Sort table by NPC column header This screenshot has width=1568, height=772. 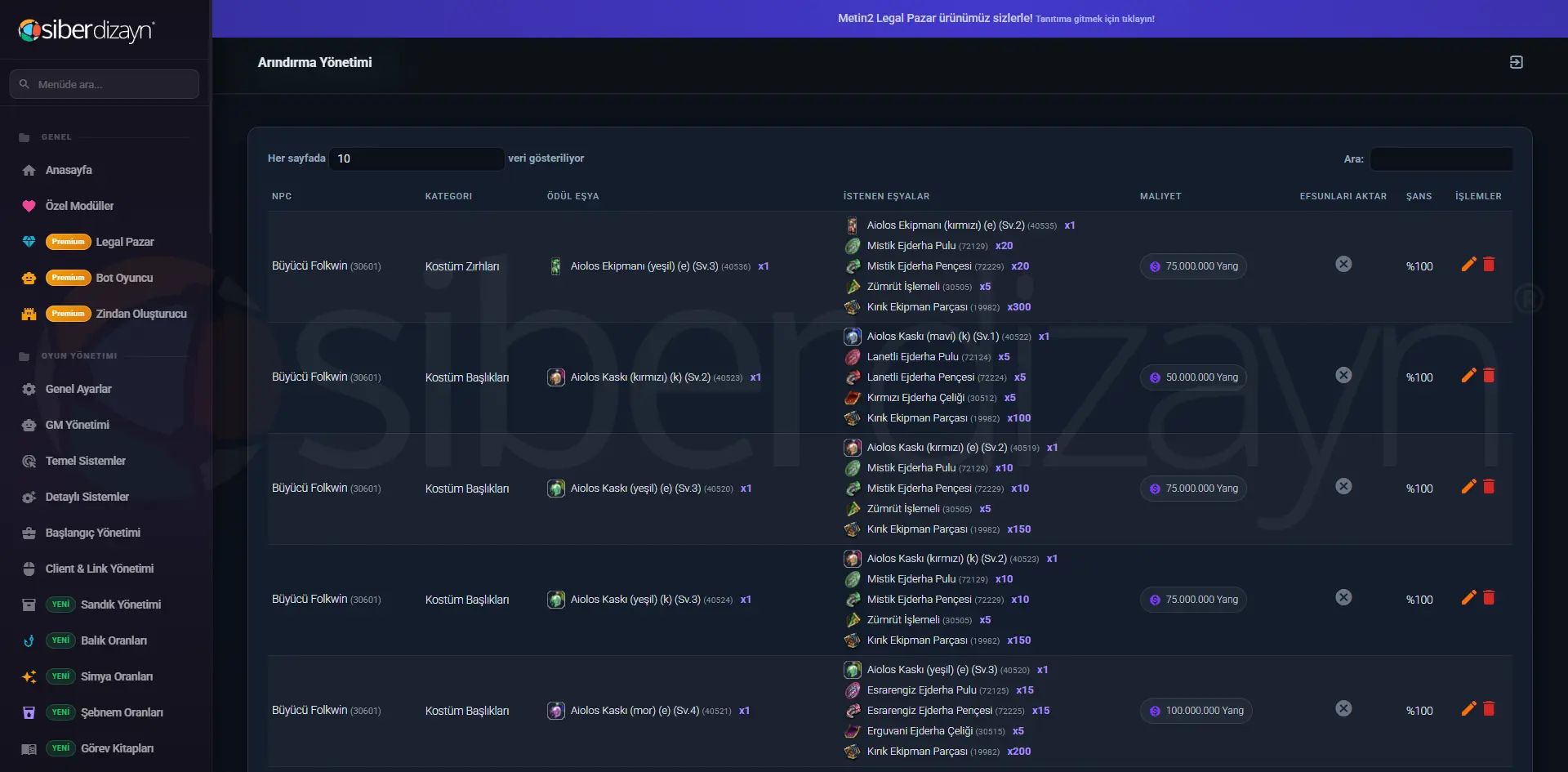(282, 196)
